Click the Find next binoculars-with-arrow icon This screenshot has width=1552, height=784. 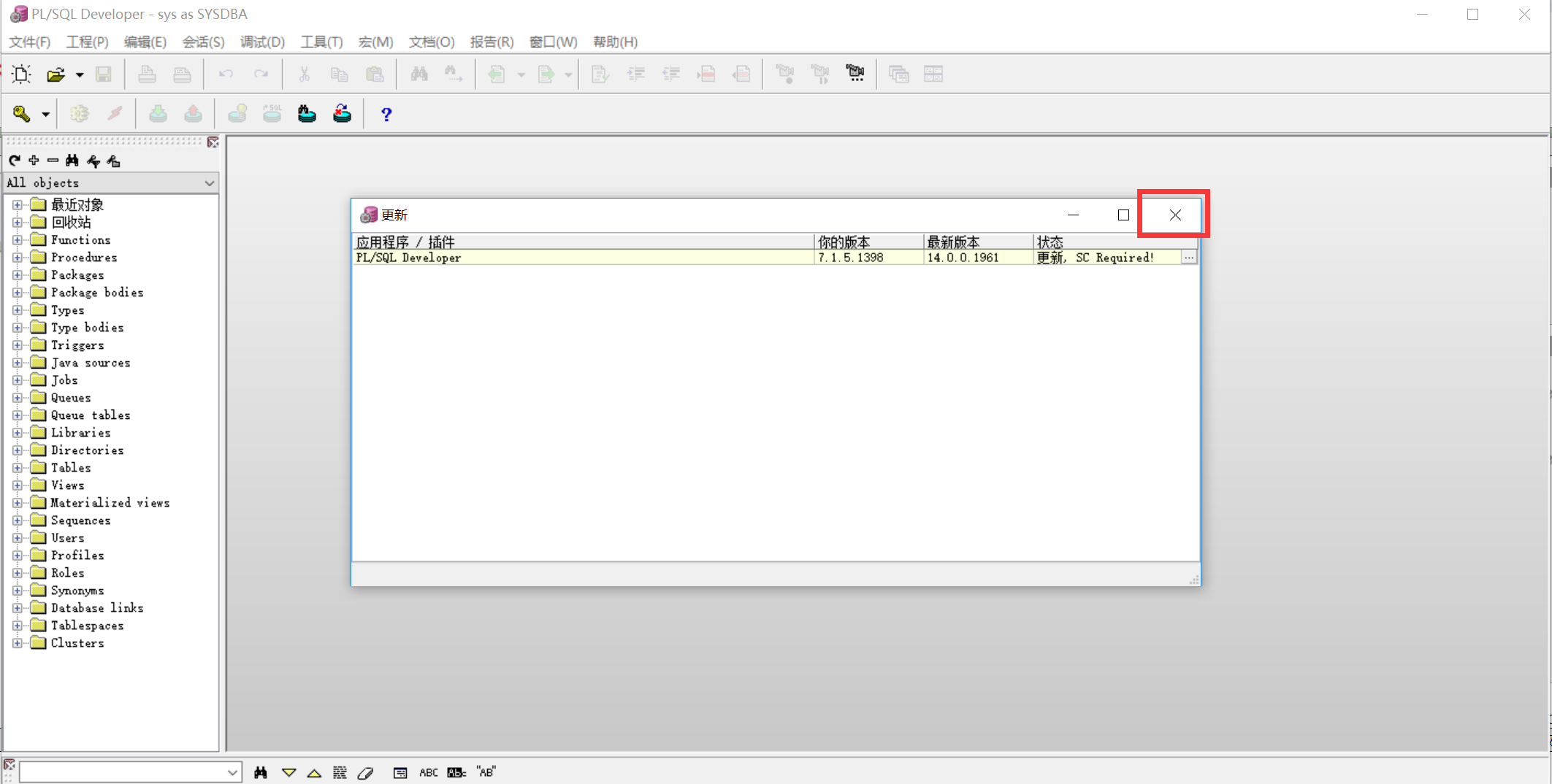(x=454, y=74)
